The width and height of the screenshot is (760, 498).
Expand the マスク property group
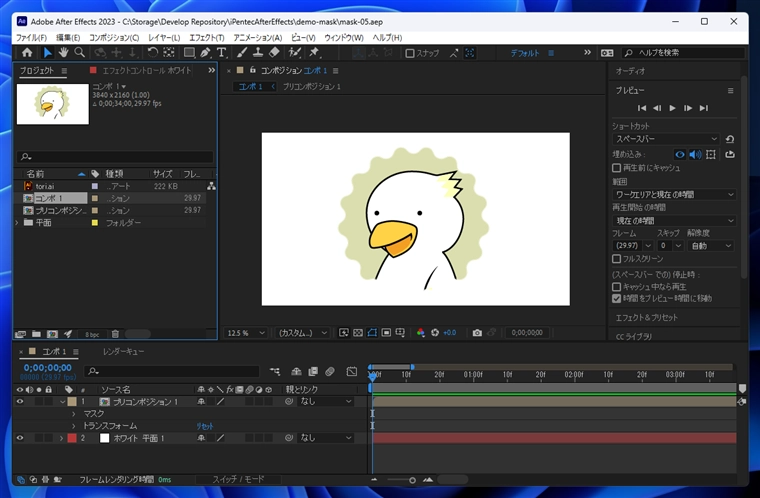click(x=73, y=413)
